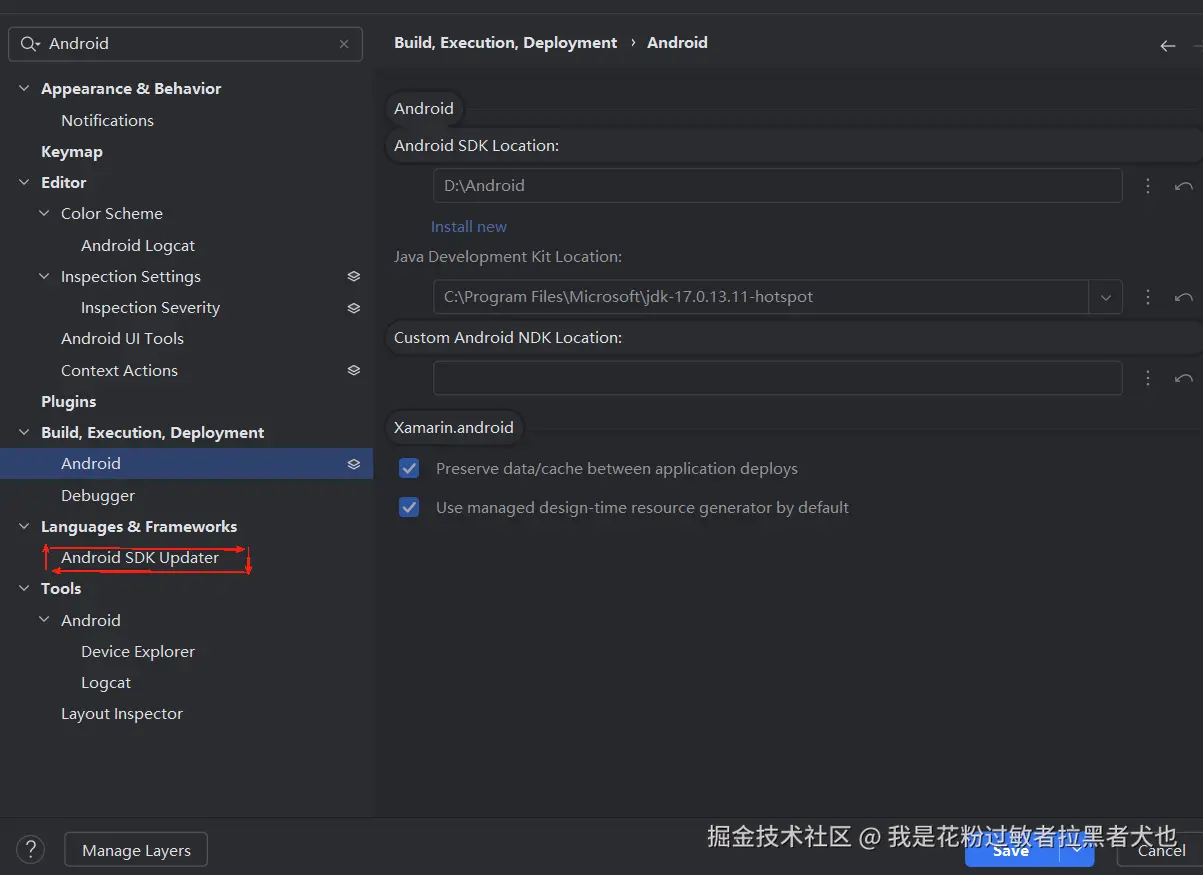Select Notifications settings page

pyautogui.click(x=107, y=120)
